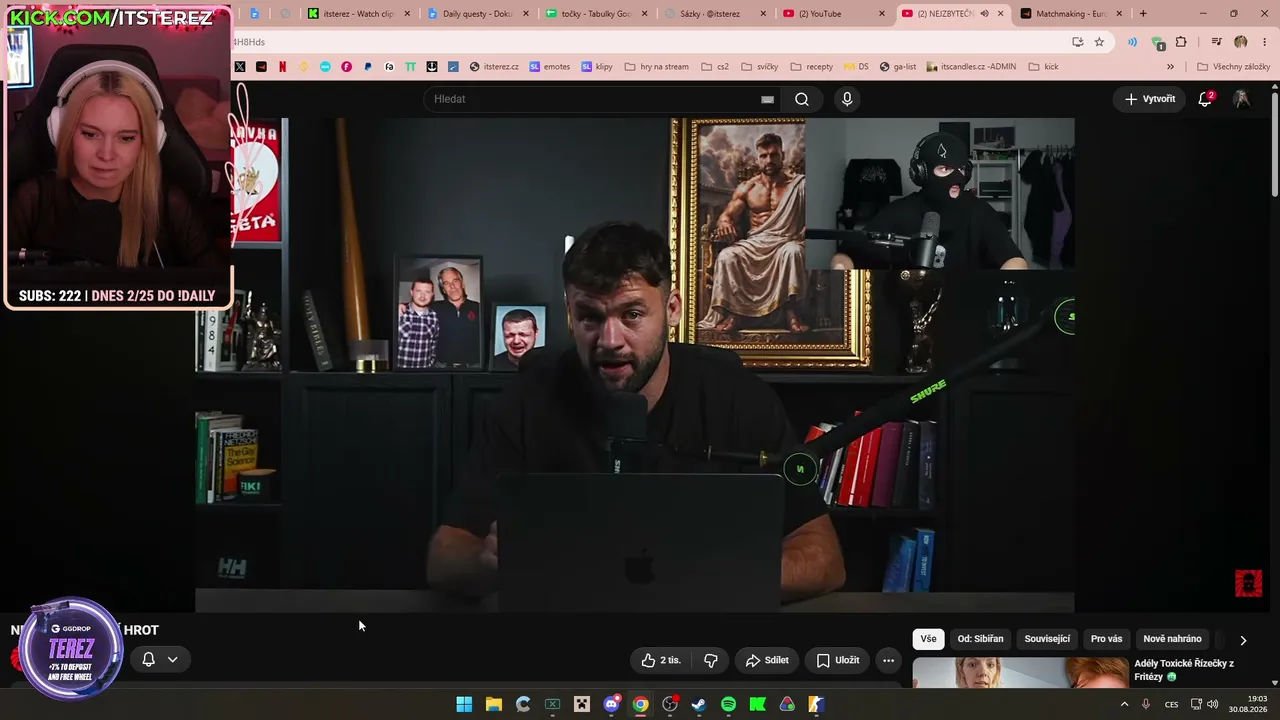
Task: Open the 'emotes' bookmark
Action: point(549,67)
